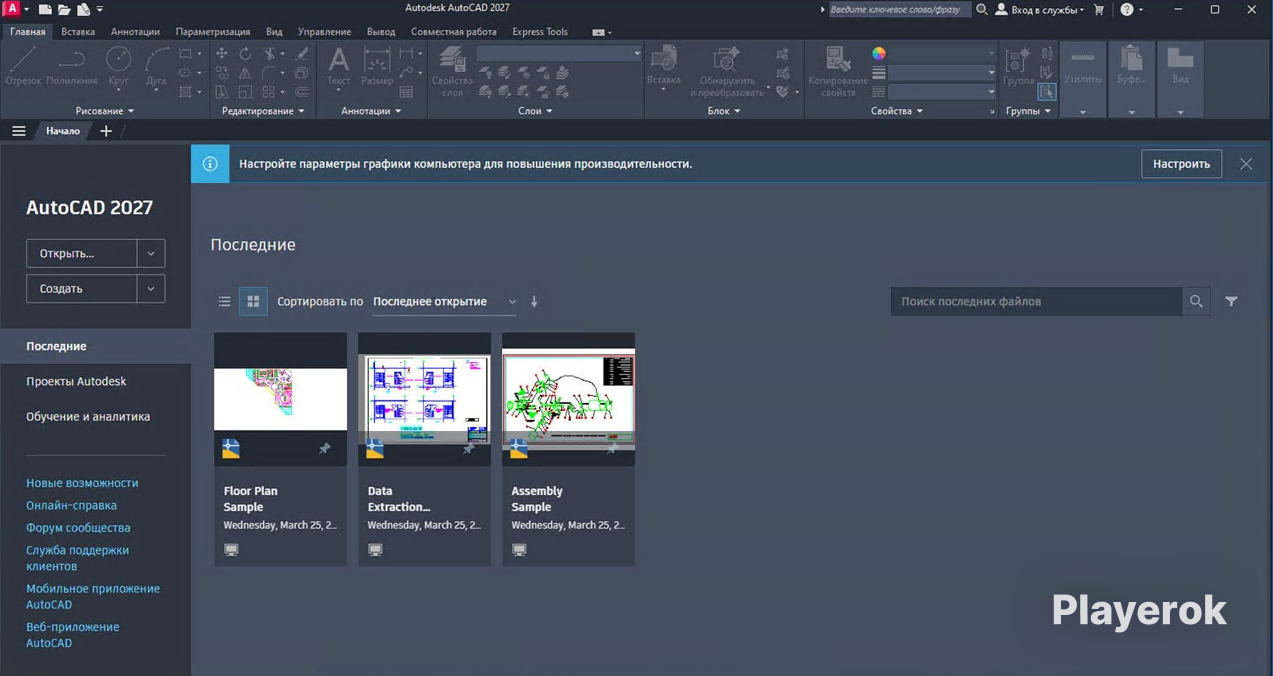Screen dimensions: 1273x676
Task: Select Обучение и аналитика in the sidebar
Action: tap(88, 417)
